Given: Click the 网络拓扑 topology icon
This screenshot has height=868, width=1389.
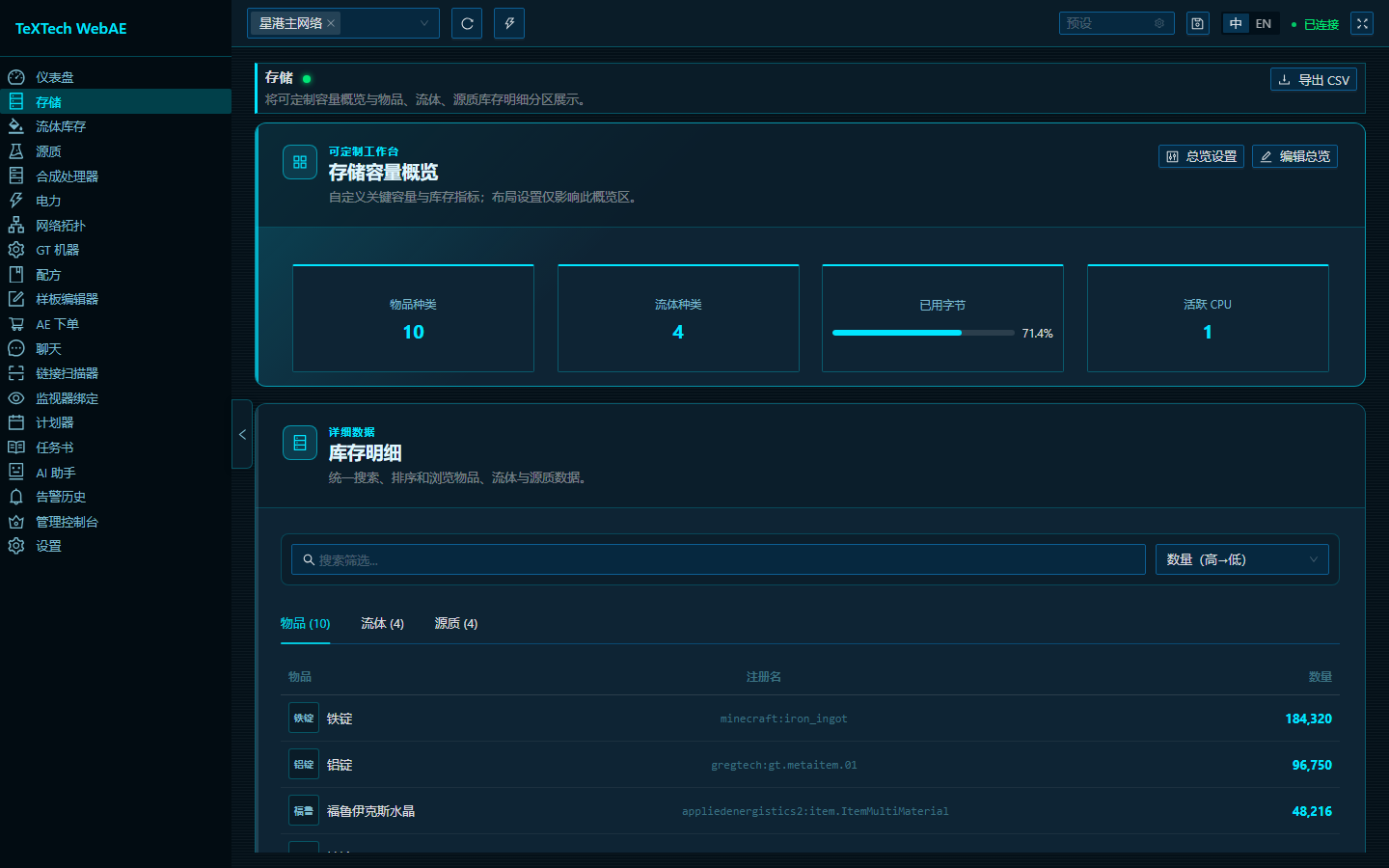Looking at the screenshot, I should pyautogui.click(x=16, y=225).
